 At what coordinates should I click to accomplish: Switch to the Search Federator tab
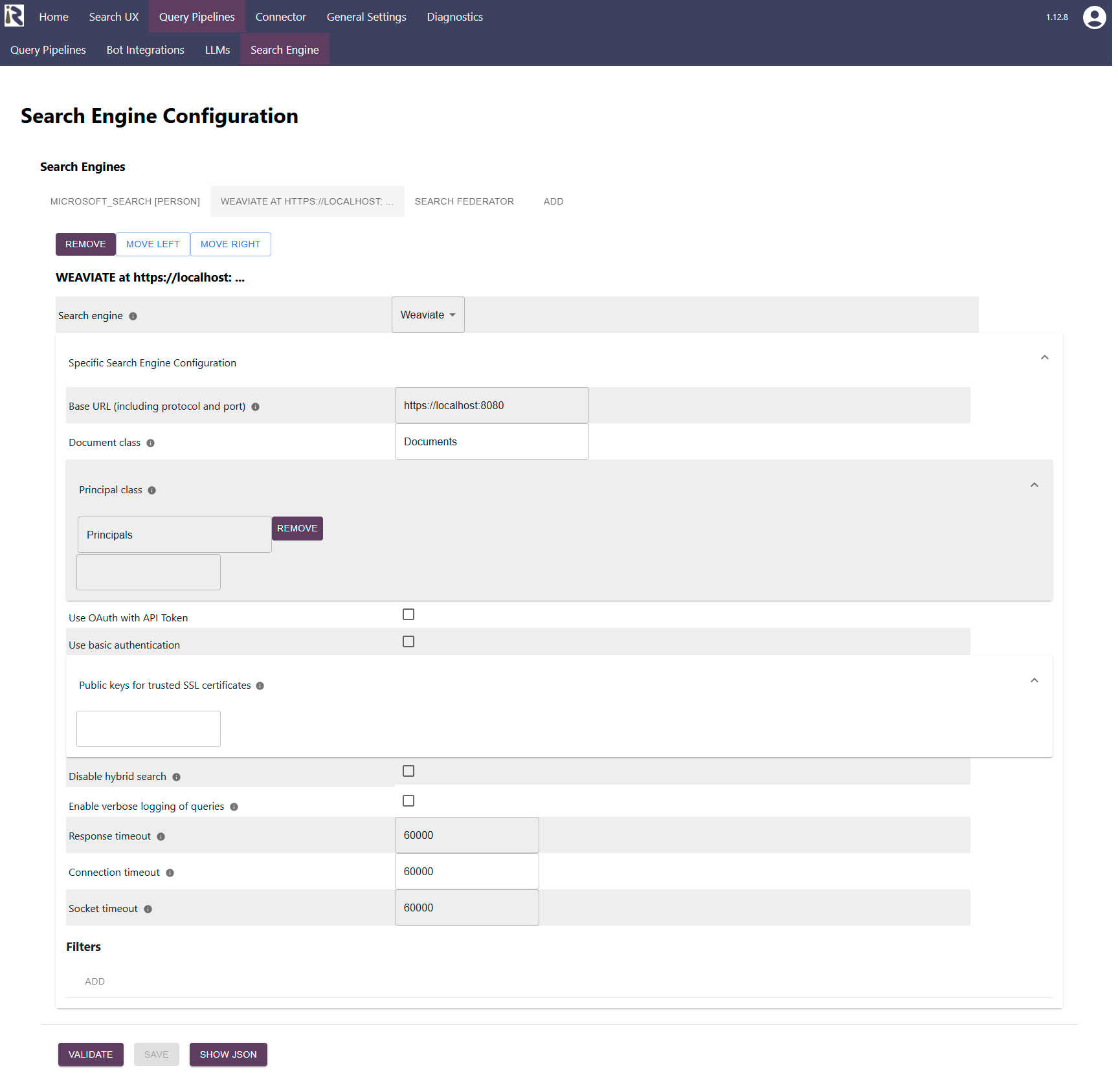click(x=464, y=202)
